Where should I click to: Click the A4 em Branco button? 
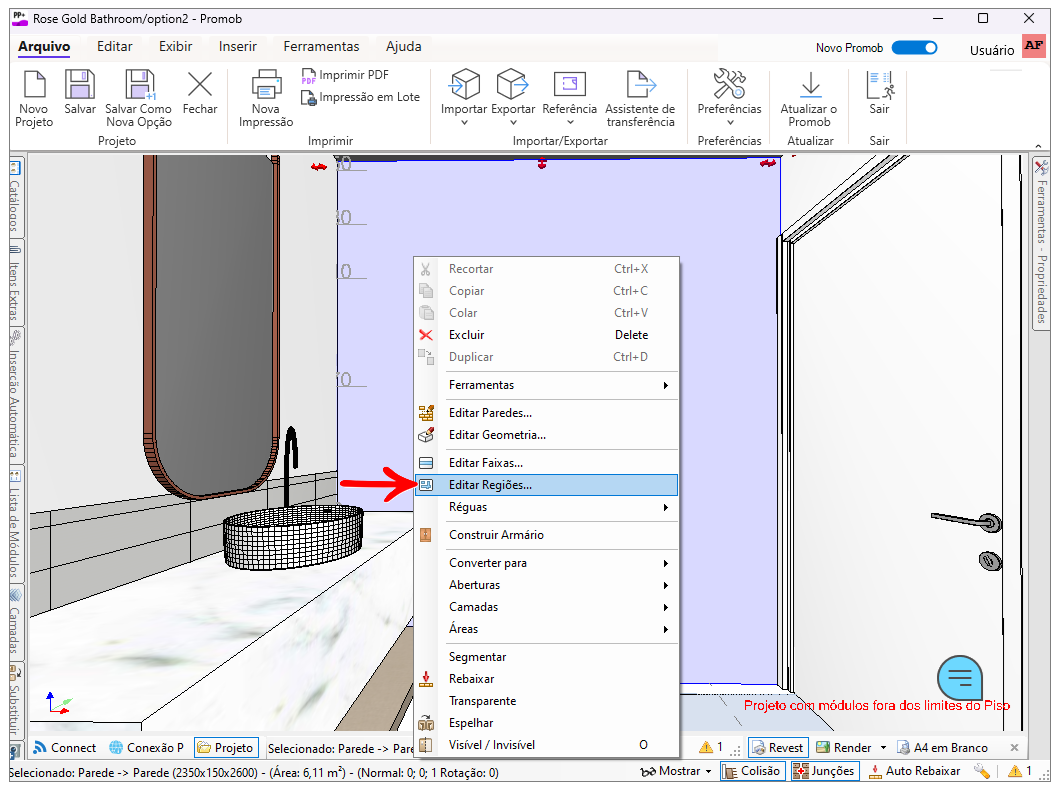(943, 748)
